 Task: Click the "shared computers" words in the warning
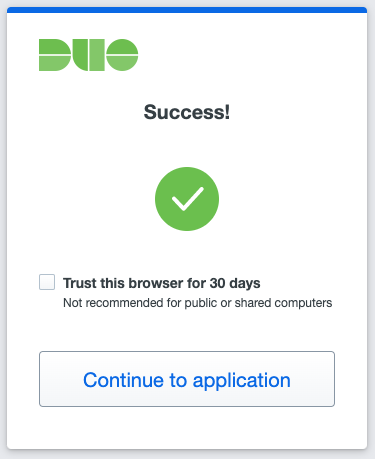283,303
